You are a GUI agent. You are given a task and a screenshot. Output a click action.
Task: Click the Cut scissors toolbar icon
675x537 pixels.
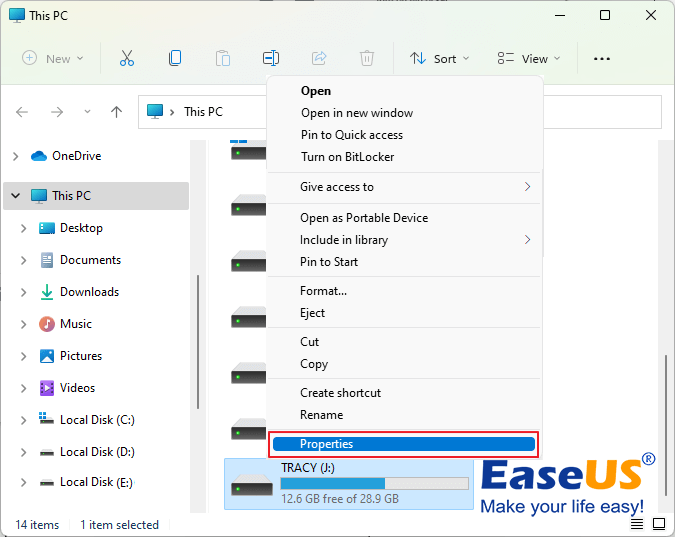[127, 58]
